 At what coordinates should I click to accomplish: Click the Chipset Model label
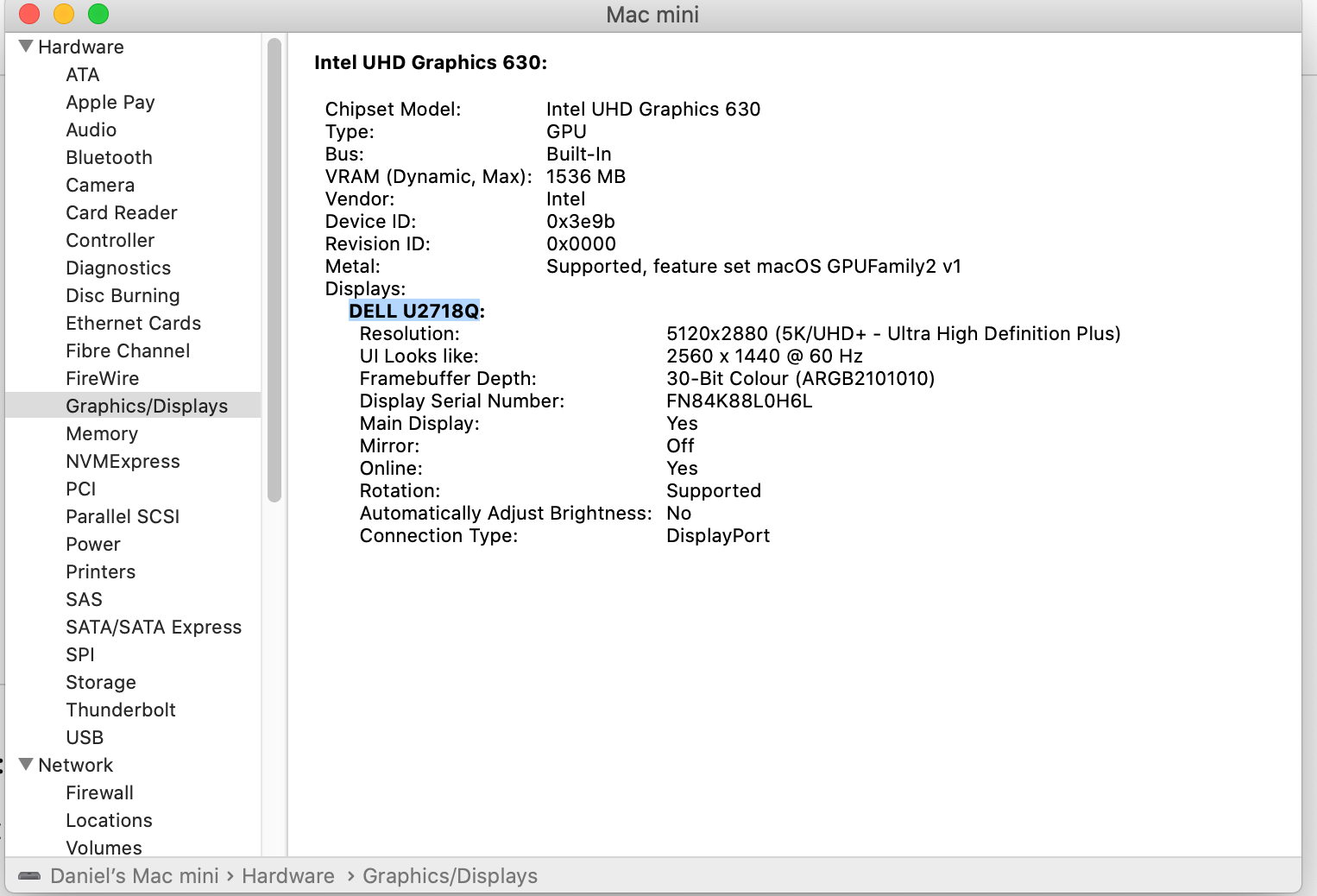[x=394, y=109]
